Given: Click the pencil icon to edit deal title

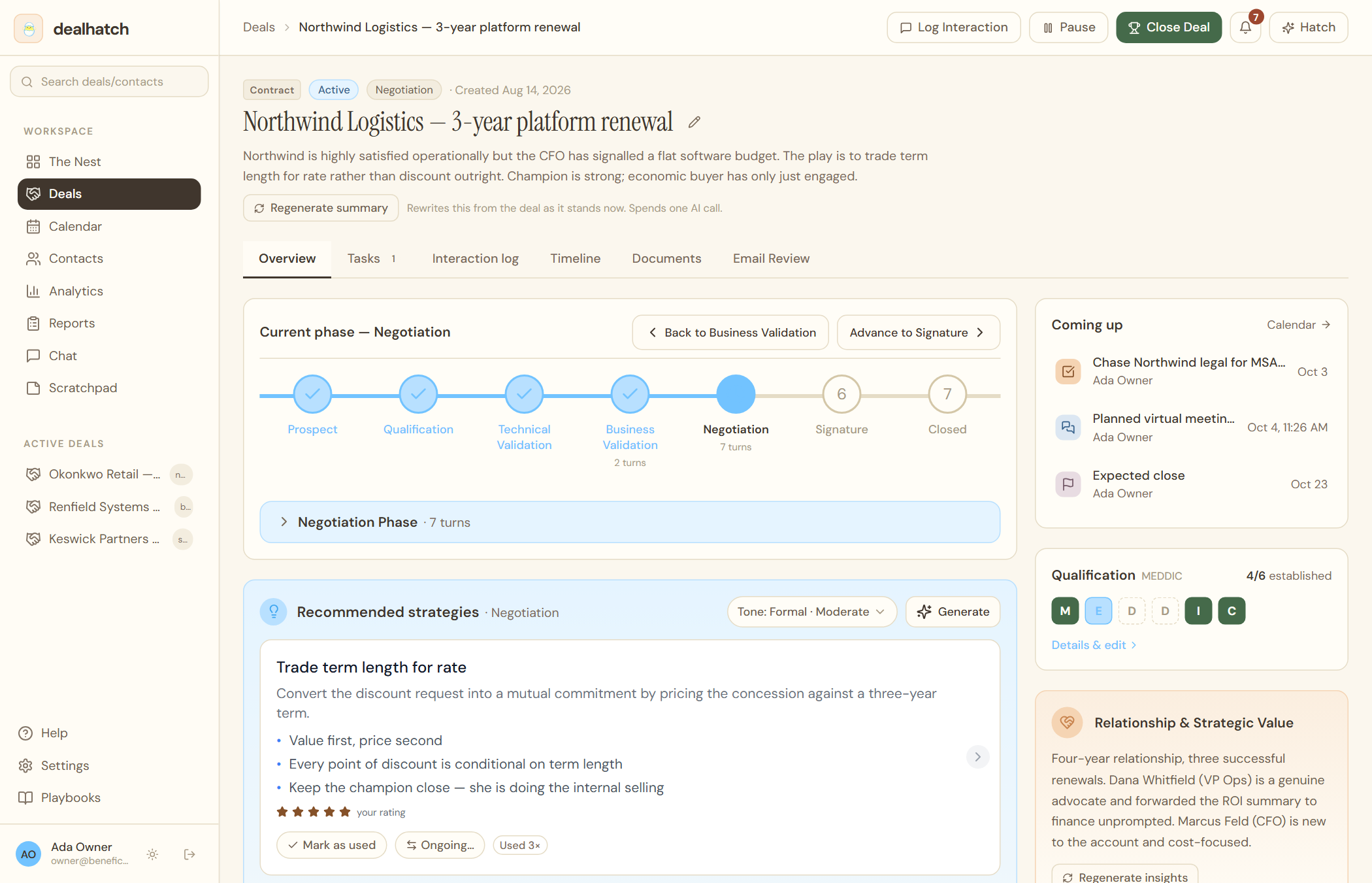Looking at the screenshot, I should pos(694,122).
